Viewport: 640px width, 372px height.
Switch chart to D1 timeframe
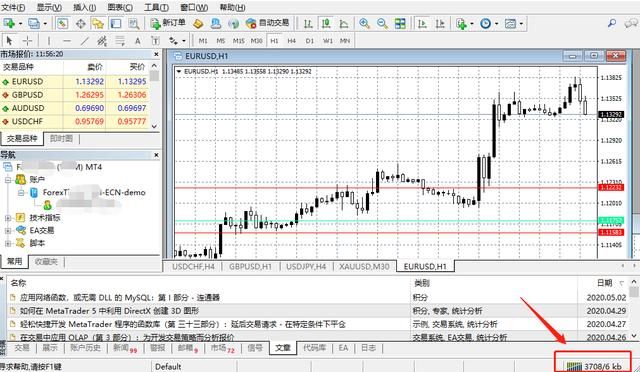tap(310, 41)
